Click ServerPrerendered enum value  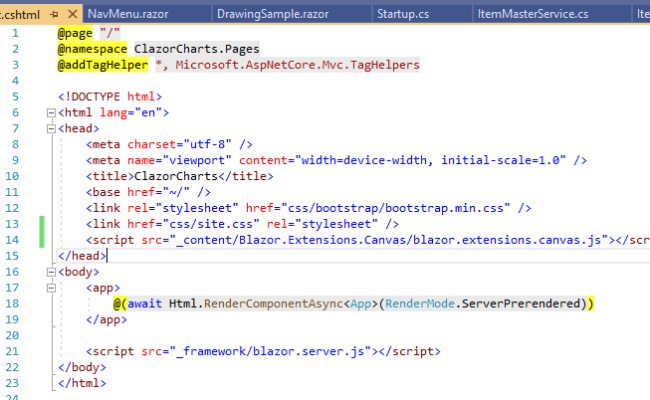[x=521, y=304]
